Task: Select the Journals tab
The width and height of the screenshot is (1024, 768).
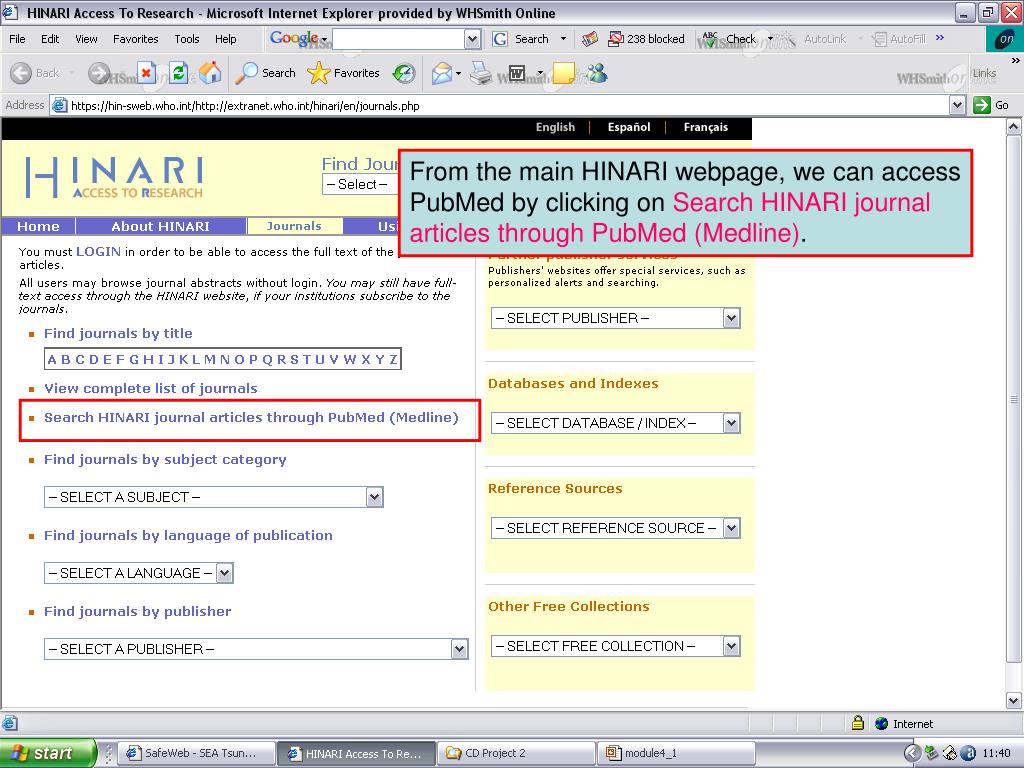Action: [294, 226]
